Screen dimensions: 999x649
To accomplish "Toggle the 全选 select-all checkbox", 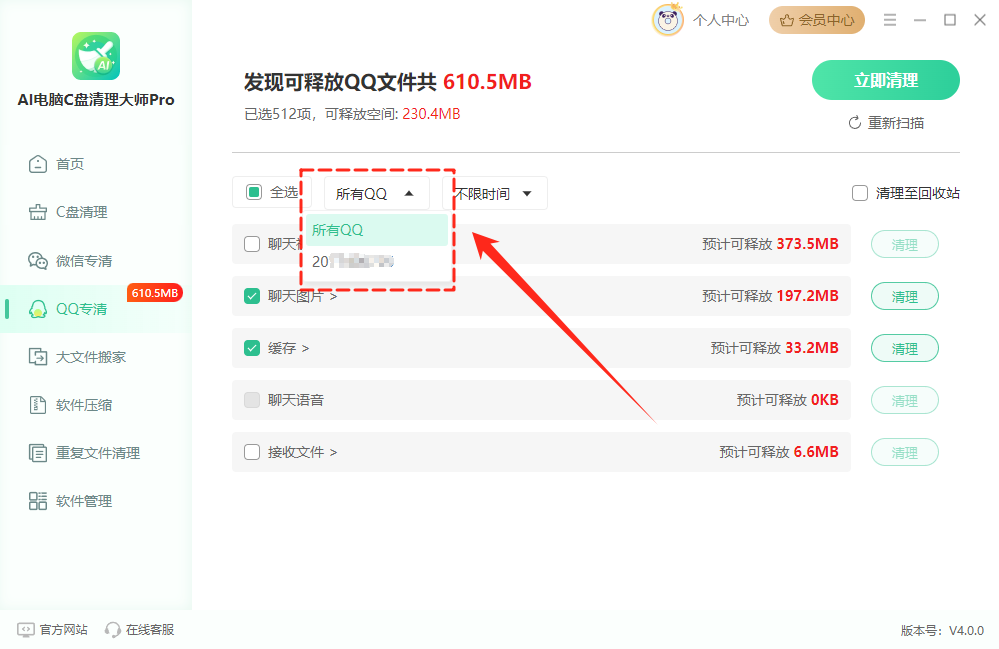I will [254, 192].
